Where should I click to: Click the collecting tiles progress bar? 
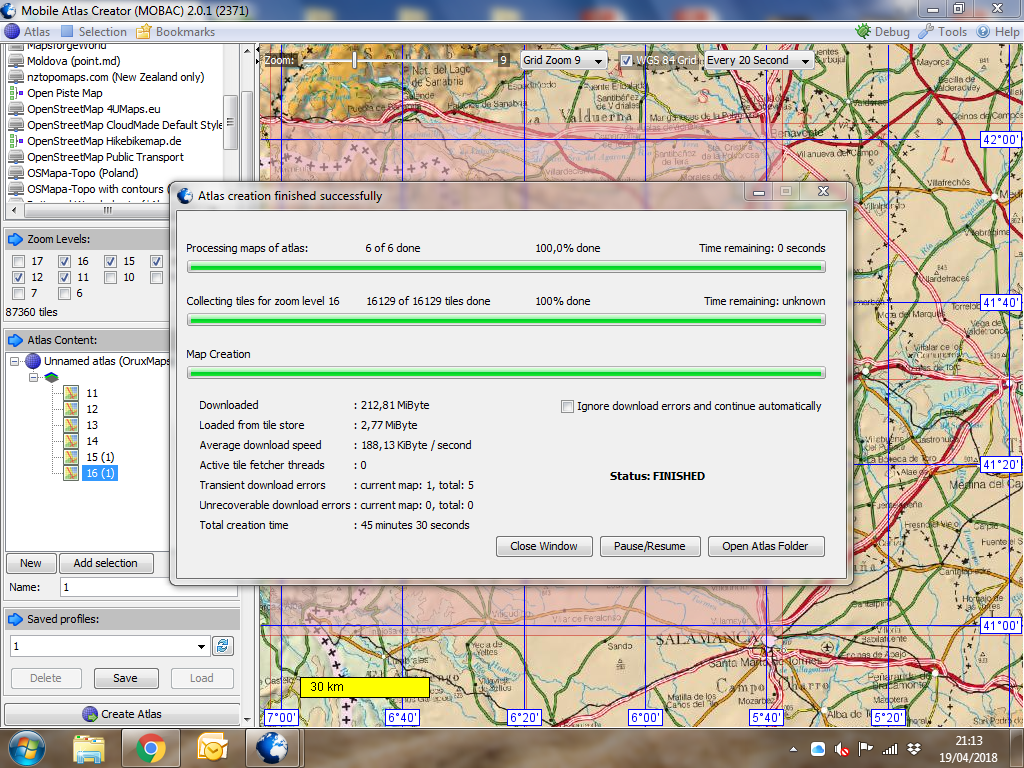(x=506, y=320)
